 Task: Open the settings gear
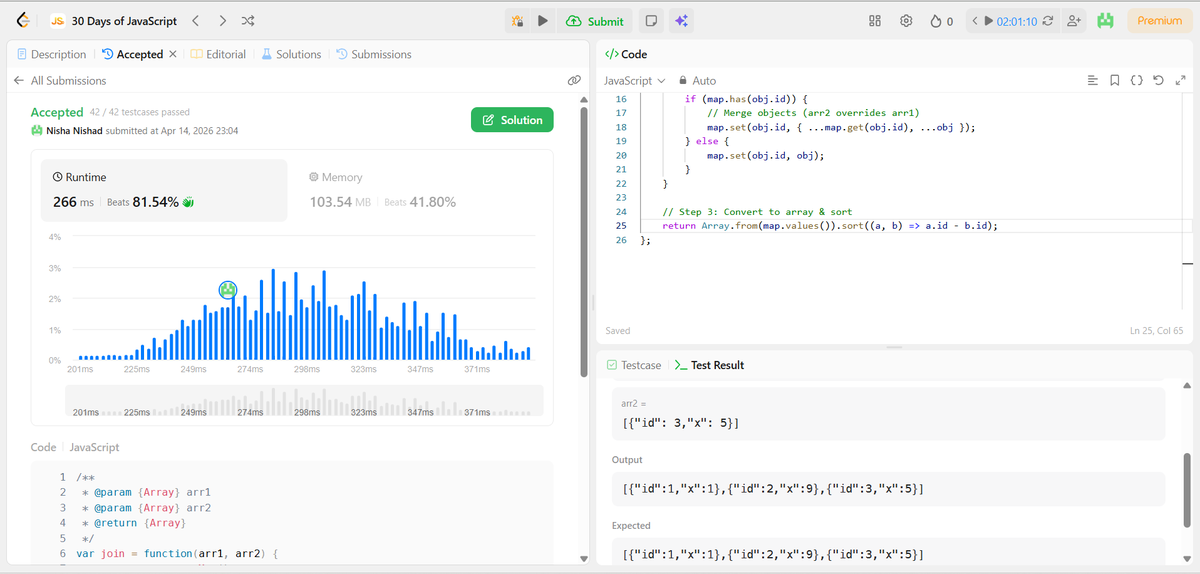coord(906,20)
